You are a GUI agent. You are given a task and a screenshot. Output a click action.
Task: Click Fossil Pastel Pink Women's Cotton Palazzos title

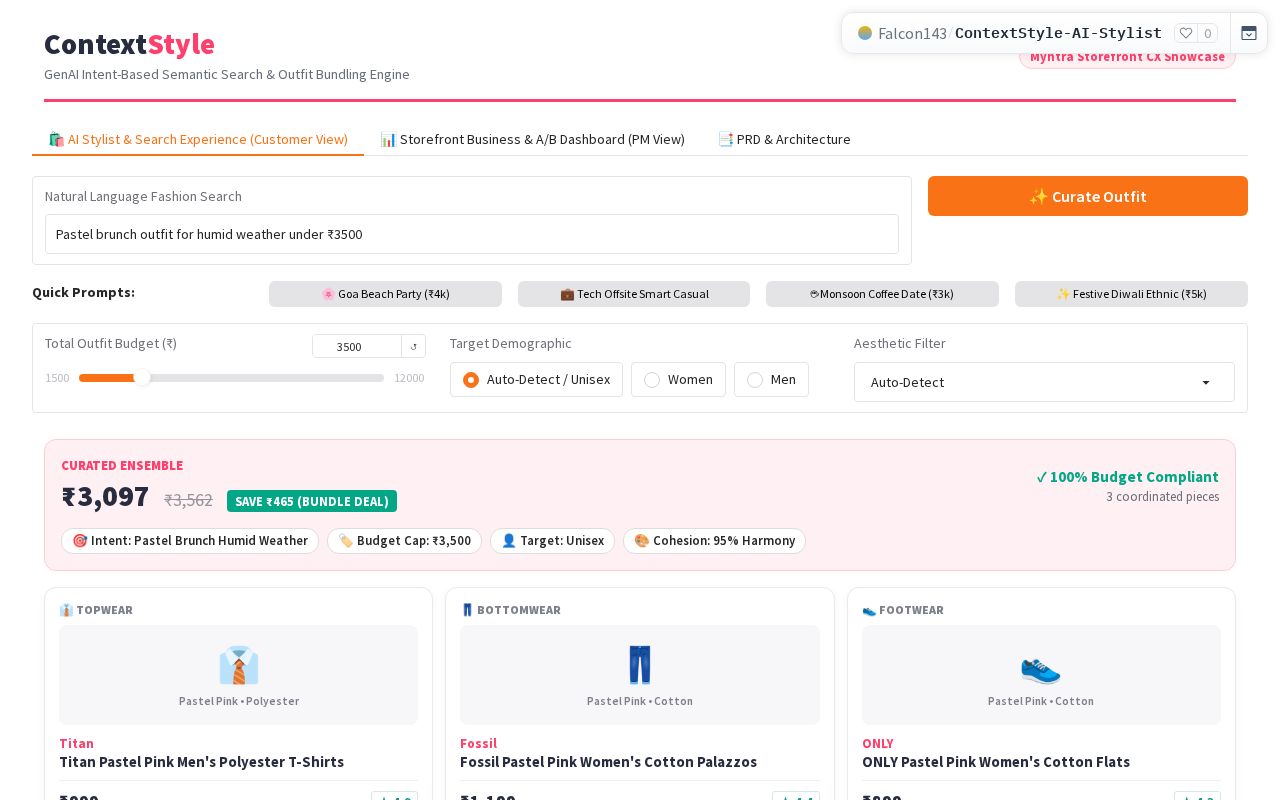[x=608, y=762]
